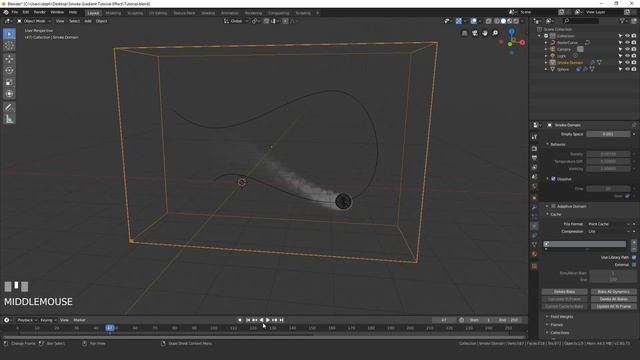Image resolution: width=640 pixels, height=360 pixels.
Task: Jump to the timeline start frame
Action: (x=248, y=320)
